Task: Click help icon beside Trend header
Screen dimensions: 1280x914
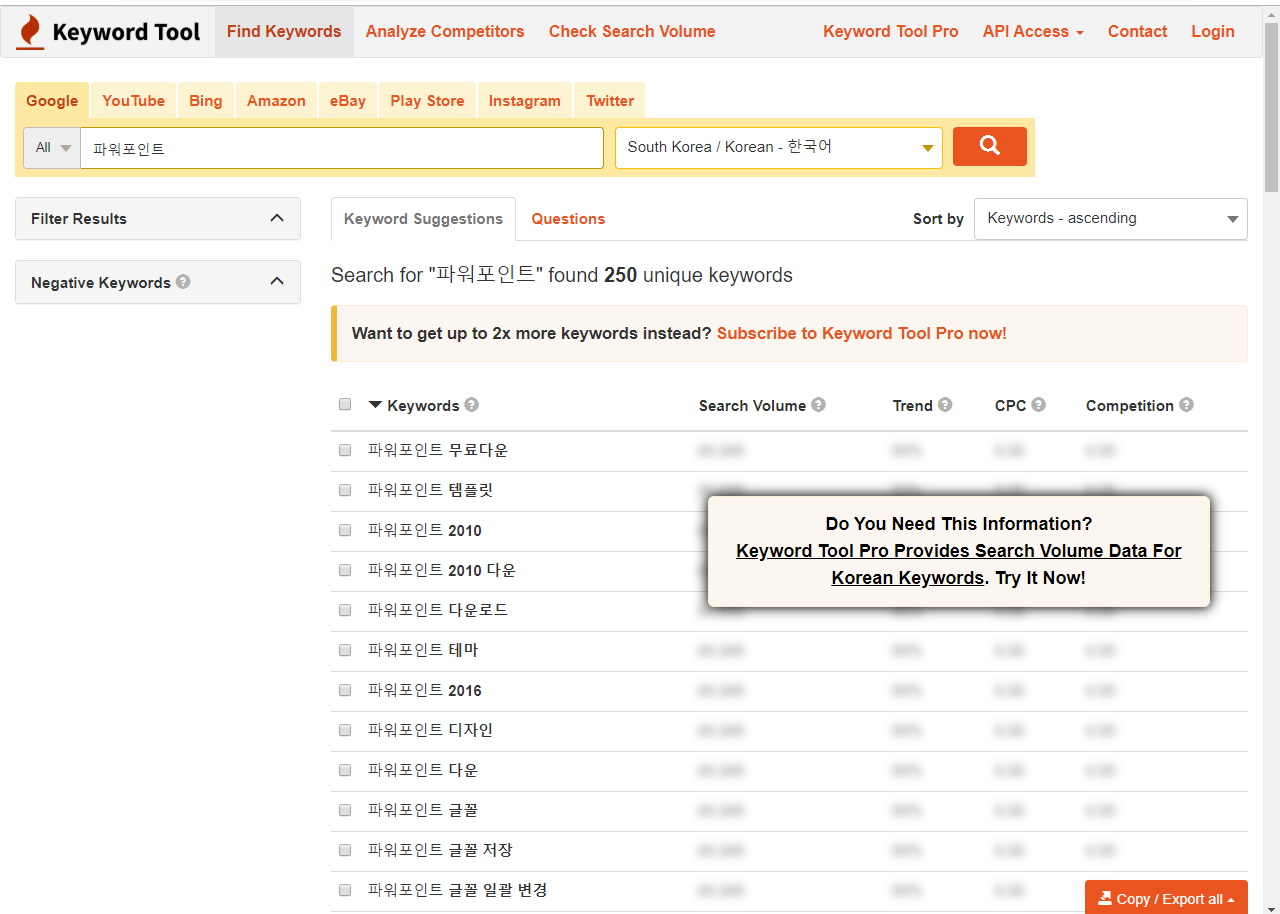Action: point(945,405)
